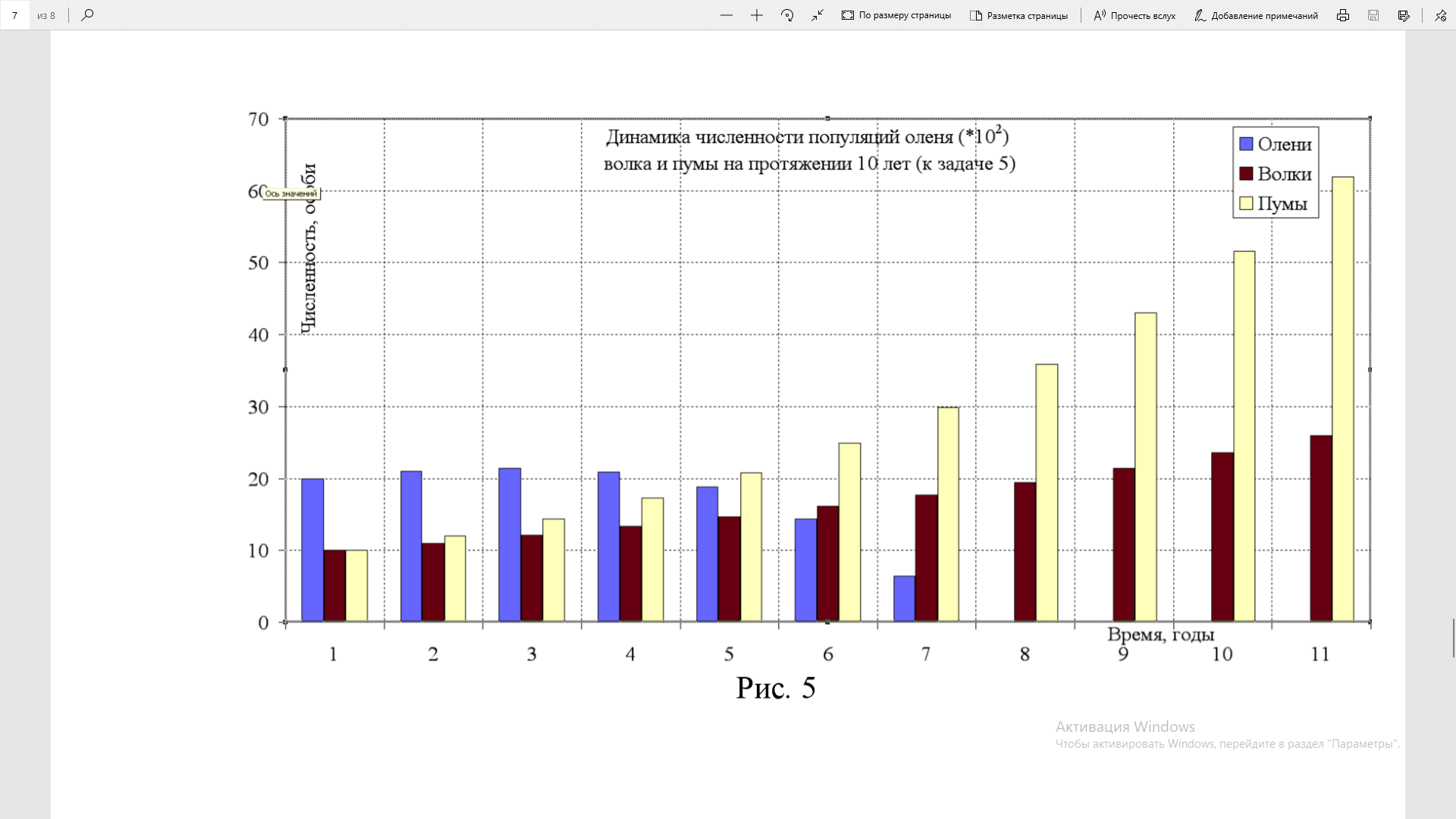Unpin the PDF toolbar
The height and width of the screenshot is (819, 1456).
(x=1440, y=15)
